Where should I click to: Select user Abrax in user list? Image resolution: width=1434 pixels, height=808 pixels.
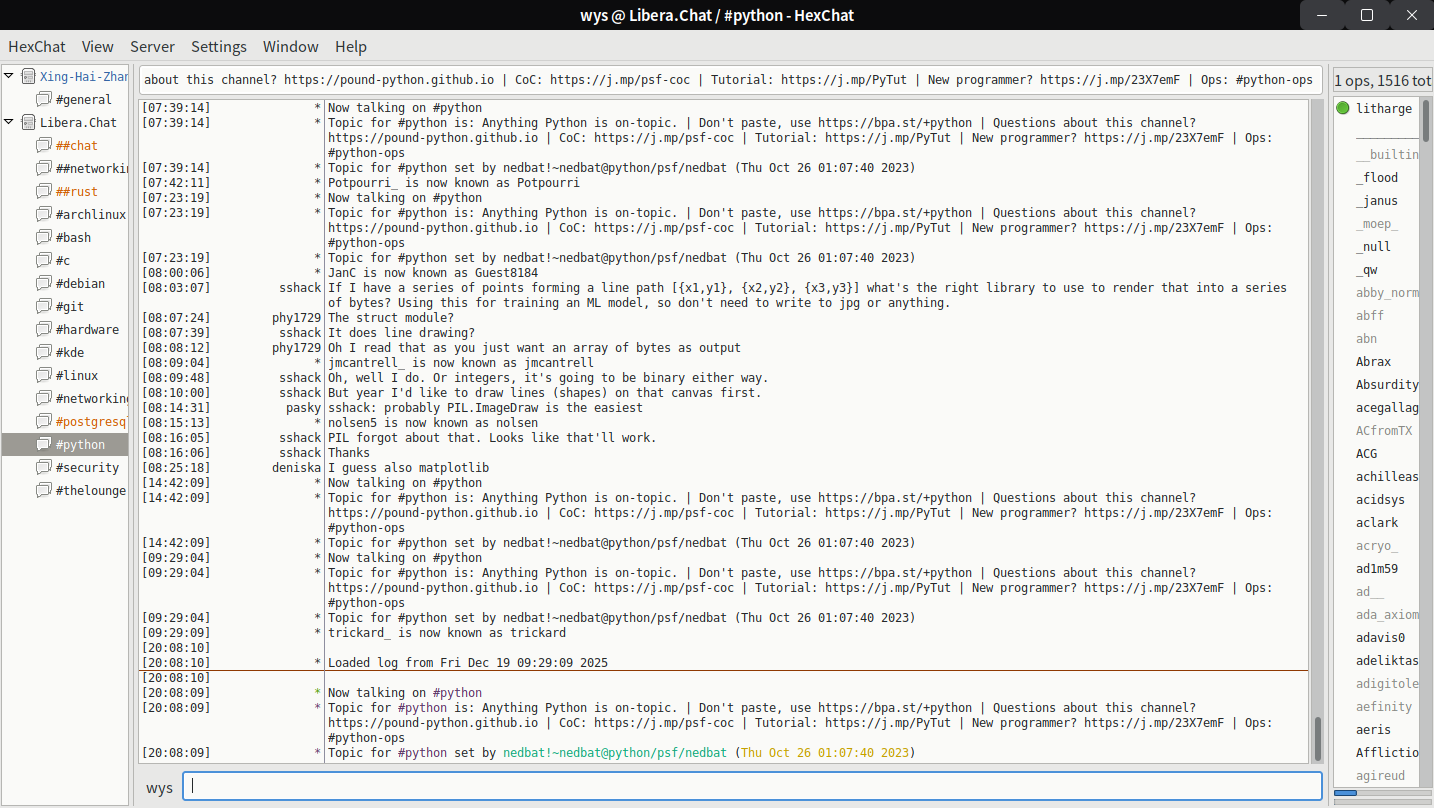coord(1373,361)
